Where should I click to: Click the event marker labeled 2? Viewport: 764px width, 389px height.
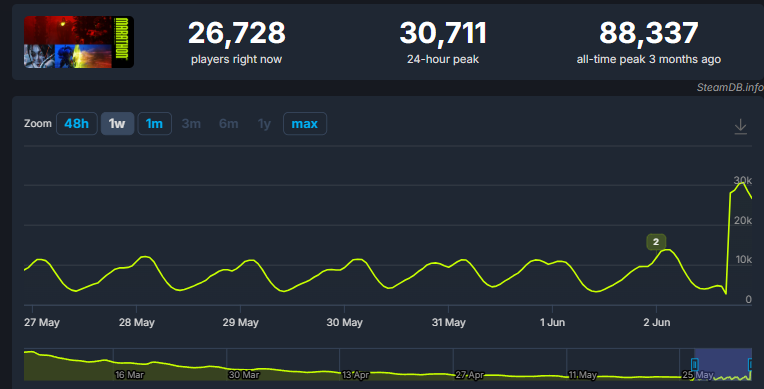tap(656, 242)
